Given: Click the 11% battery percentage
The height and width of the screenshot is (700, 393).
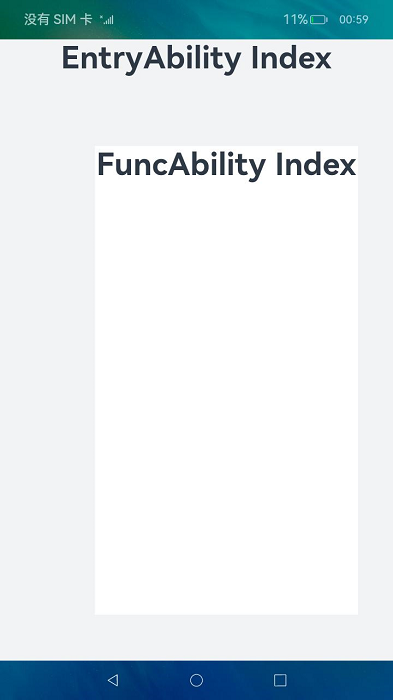Looking at the screenshot, I should point(295,19).
